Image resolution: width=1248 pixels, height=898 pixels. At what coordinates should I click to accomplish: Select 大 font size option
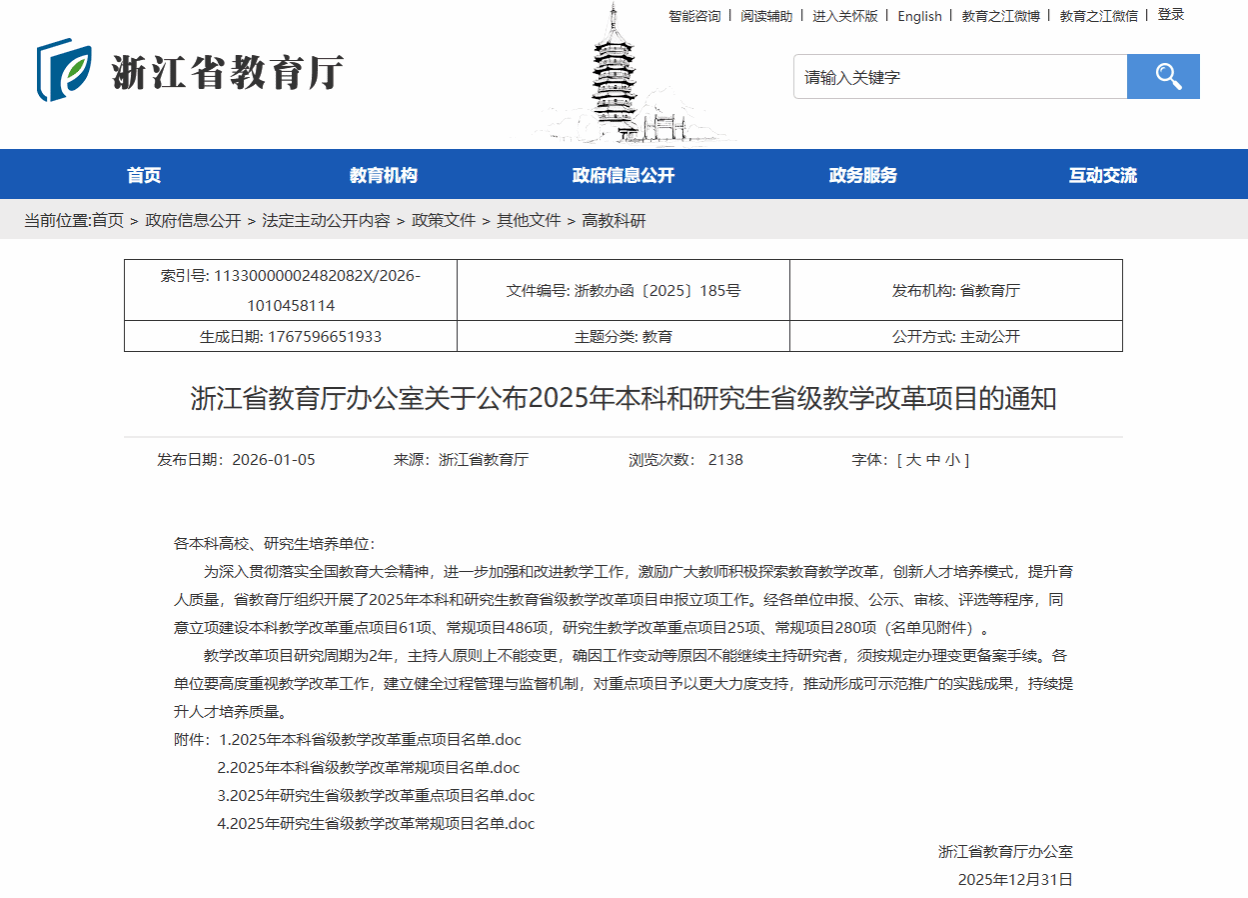click(x=915, y=460)
